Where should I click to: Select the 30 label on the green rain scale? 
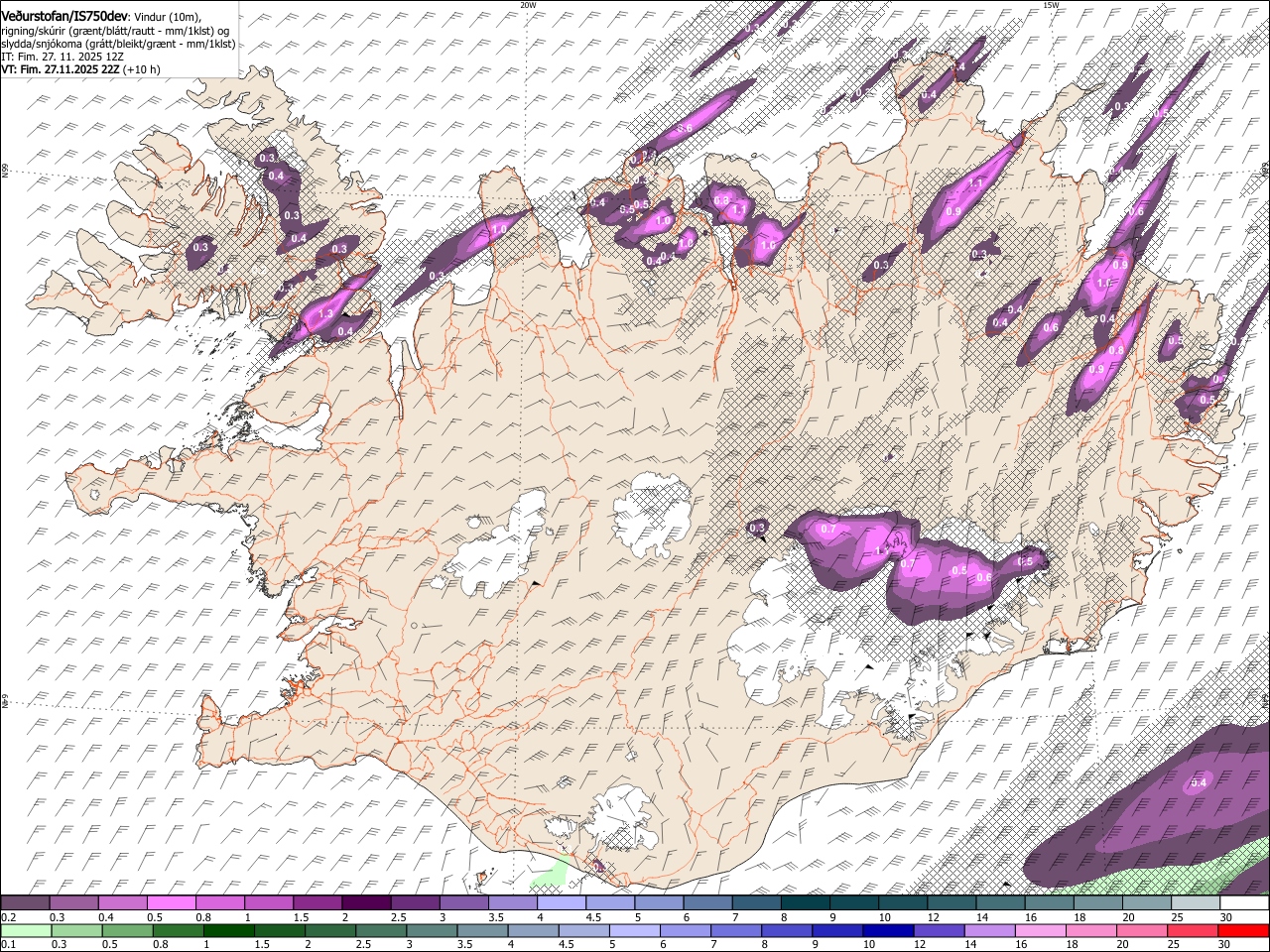(1226, 944)
